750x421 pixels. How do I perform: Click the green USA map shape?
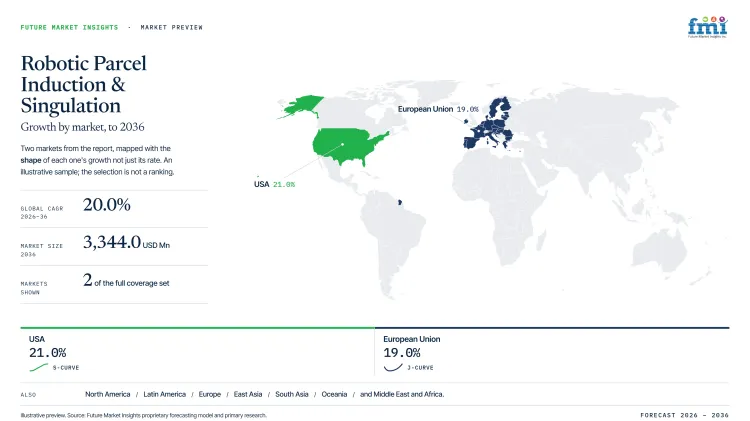coord(348,146)
